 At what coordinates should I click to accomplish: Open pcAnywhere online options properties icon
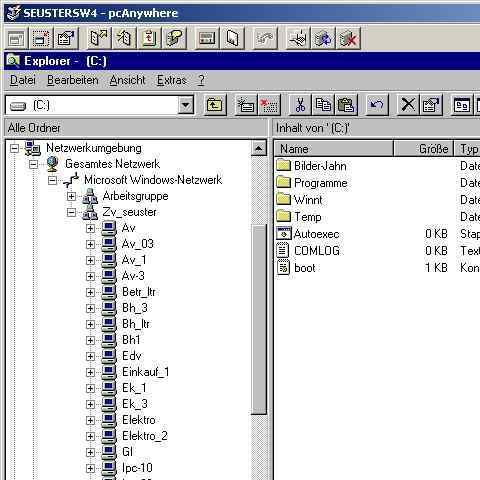tap(66, 39)
